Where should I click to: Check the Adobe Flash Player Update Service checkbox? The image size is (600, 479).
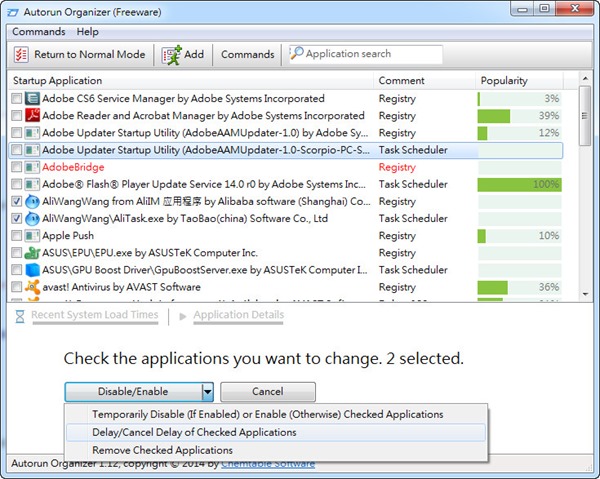click(x=16, y=184)
